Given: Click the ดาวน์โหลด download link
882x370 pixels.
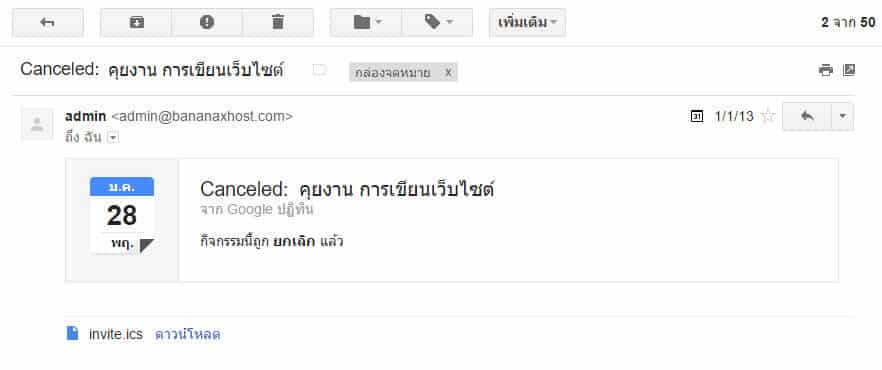Looking at the screenshot, I should click(188, 335).
